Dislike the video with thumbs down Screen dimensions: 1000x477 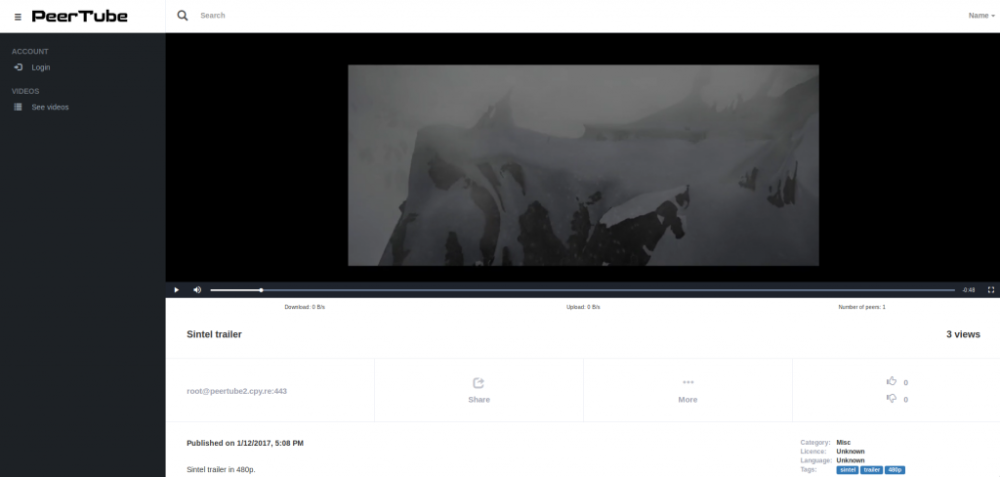pyautogui.click(x=892, y=399)
